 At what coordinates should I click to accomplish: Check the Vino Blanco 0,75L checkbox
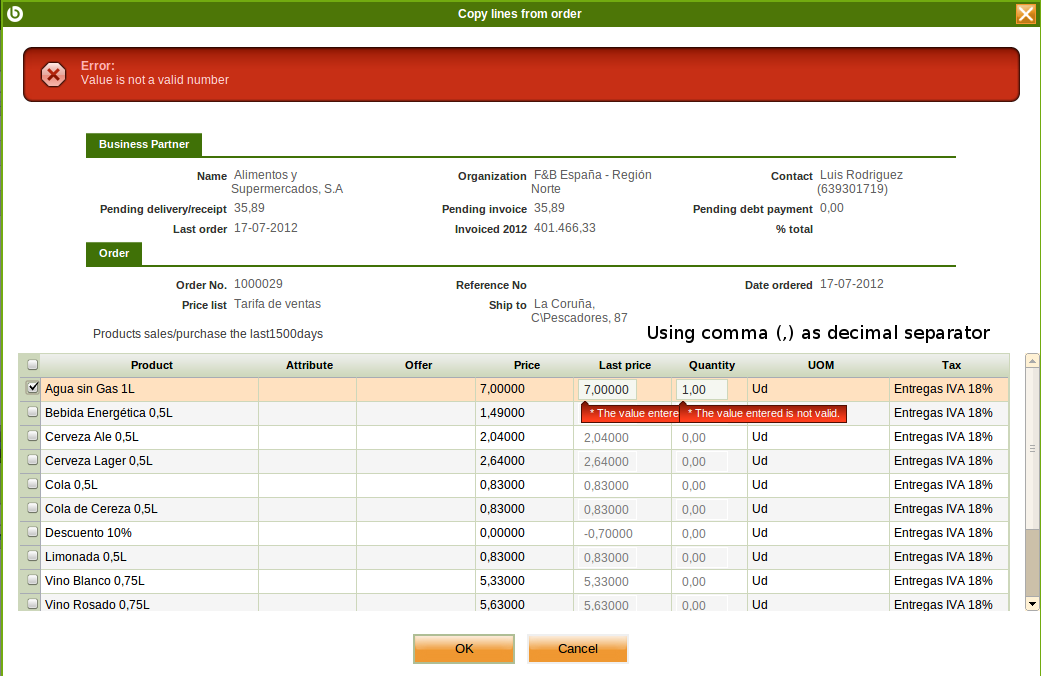pos(33,580)
